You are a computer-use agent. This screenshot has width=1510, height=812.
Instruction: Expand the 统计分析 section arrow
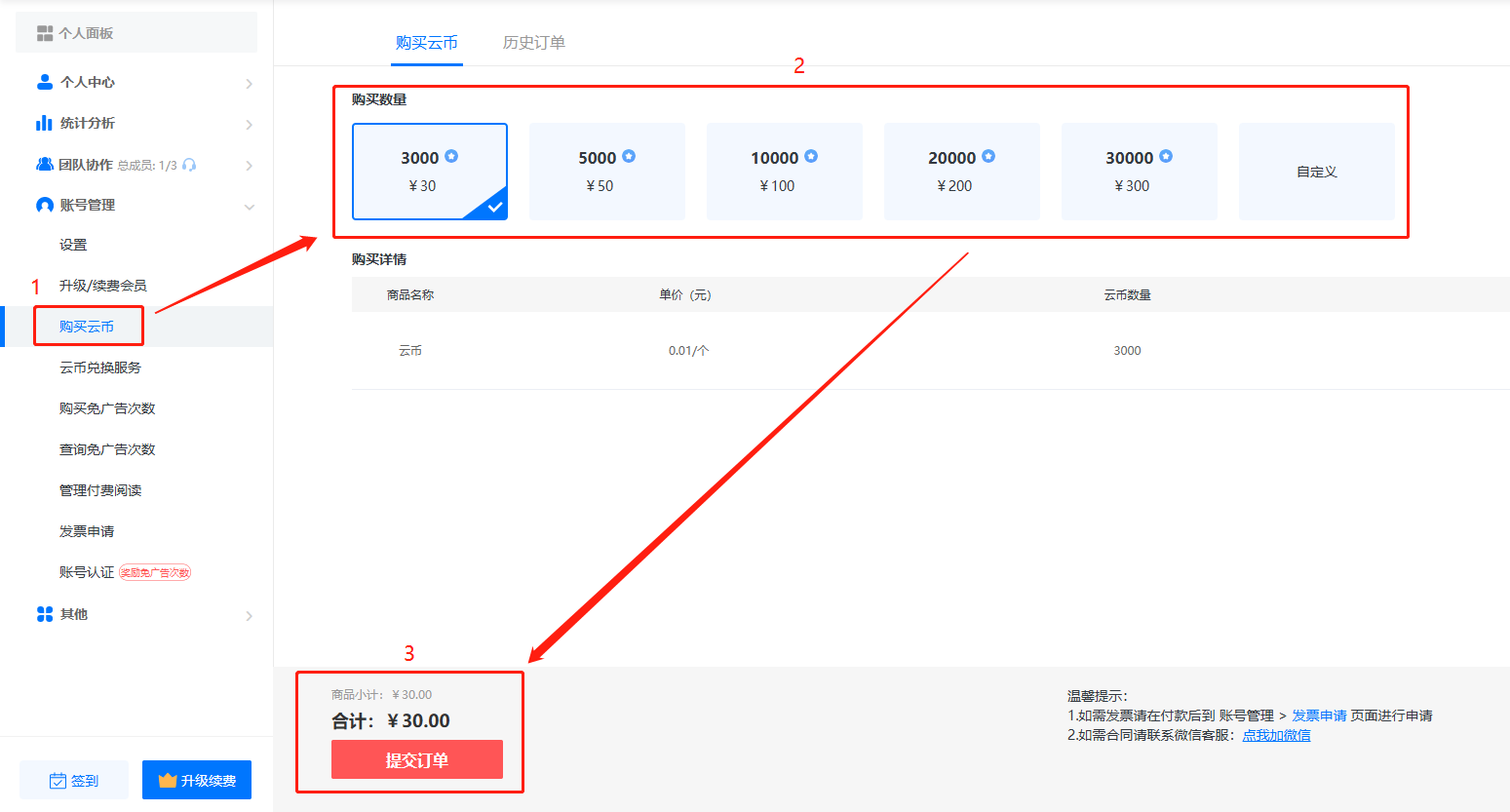pyautogui.click(x=249, y=124)
